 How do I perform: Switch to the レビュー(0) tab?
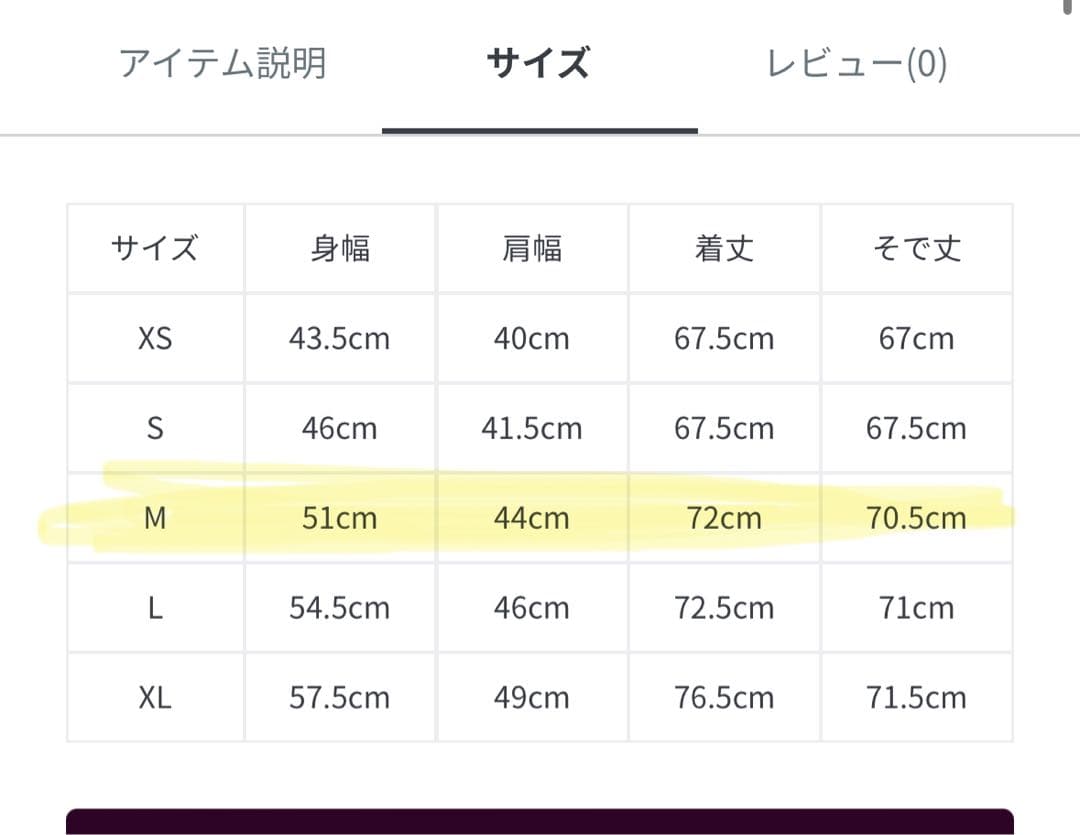coord(856,64)
